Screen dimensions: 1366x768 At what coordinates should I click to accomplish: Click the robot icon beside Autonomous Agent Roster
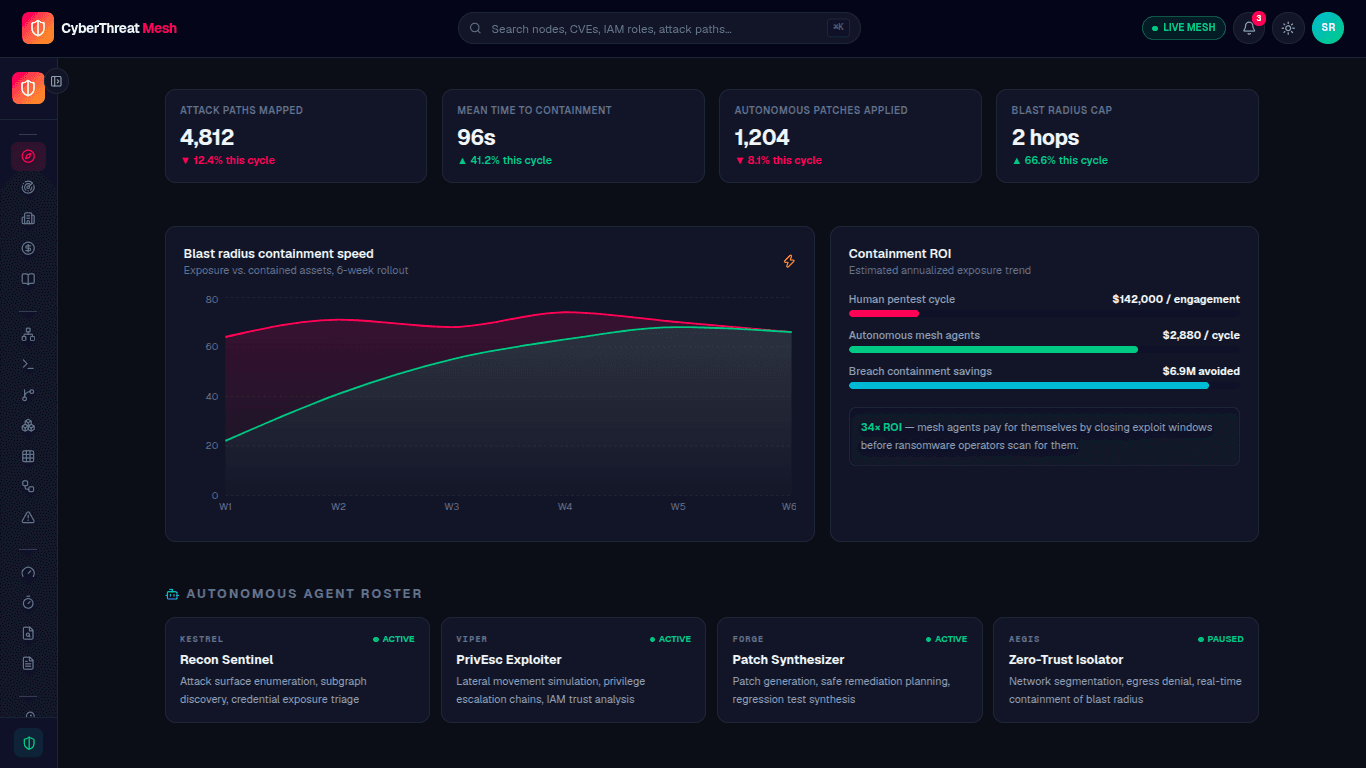coord(172,594)
